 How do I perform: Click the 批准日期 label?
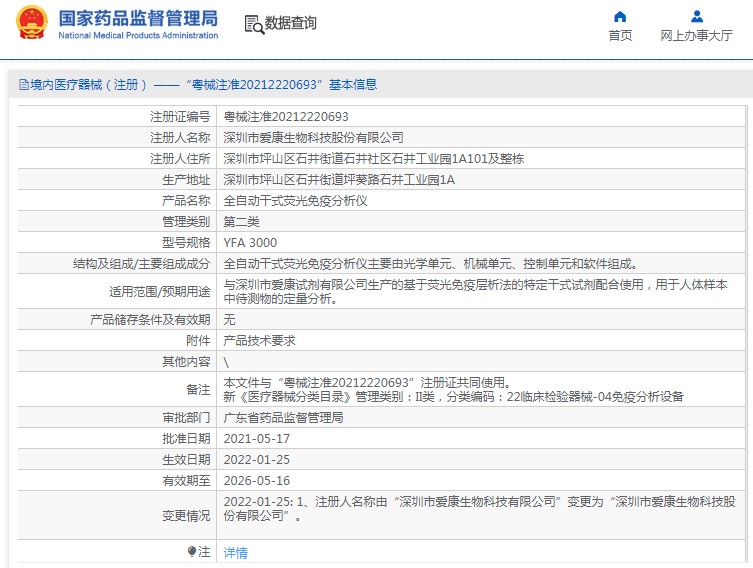tap(186, 439)
